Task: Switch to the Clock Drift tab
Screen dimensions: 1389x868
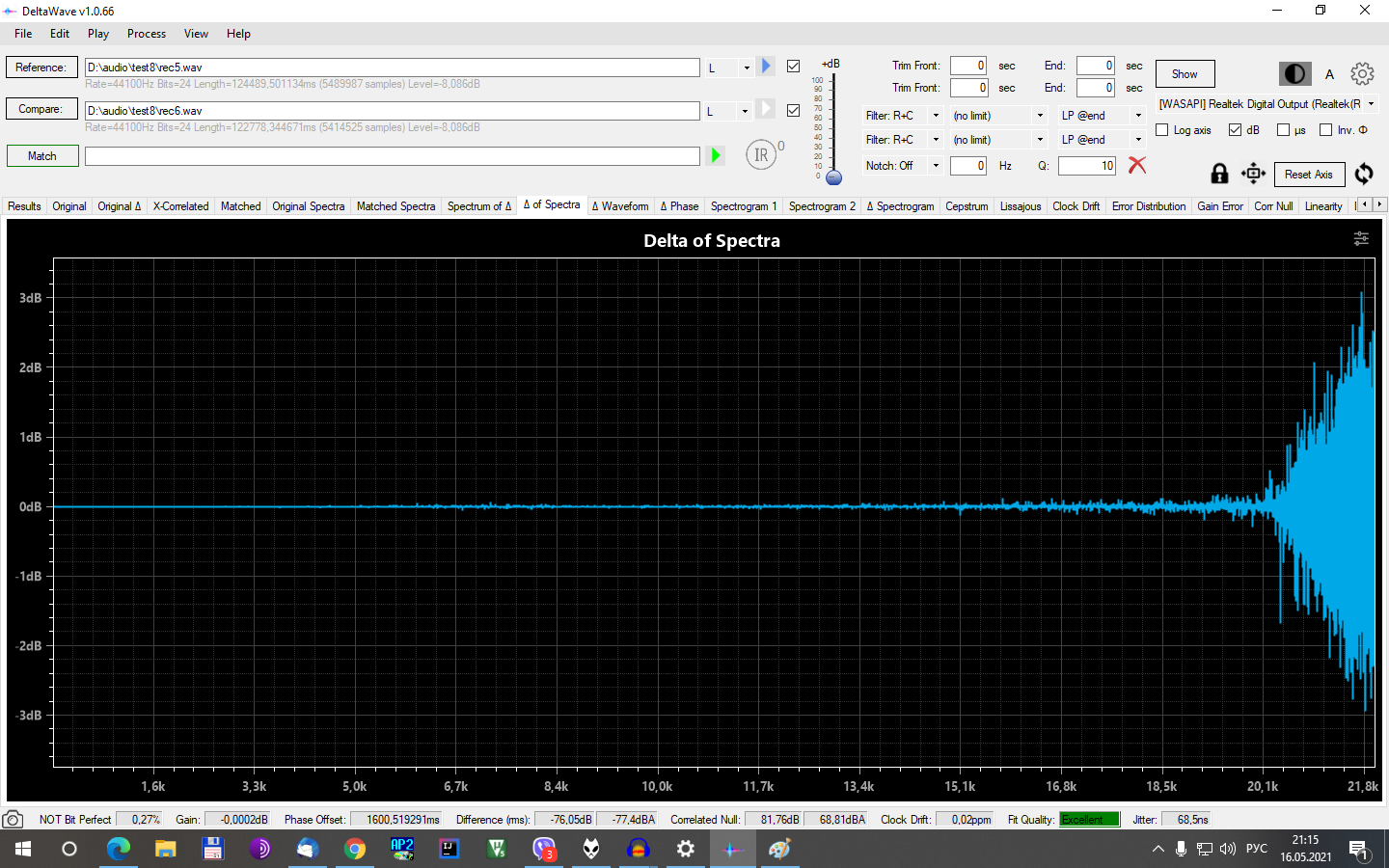Action: [1076, 205]
